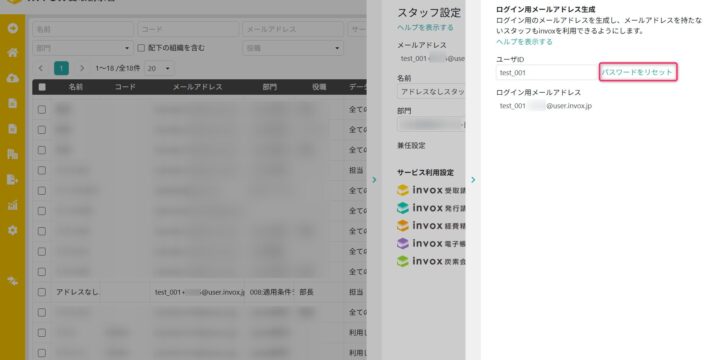Select the orange invox 経費精算 service icon
The width and height of the screenshot is (720, 360).
(x=403, y=225)
